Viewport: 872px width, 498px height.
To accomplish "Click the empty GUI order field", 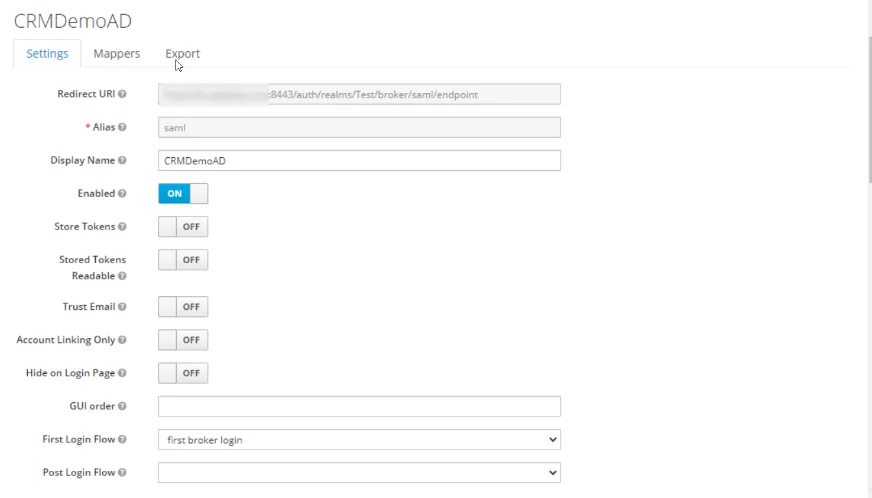I will pyautogui.click(x=359, y=407).
